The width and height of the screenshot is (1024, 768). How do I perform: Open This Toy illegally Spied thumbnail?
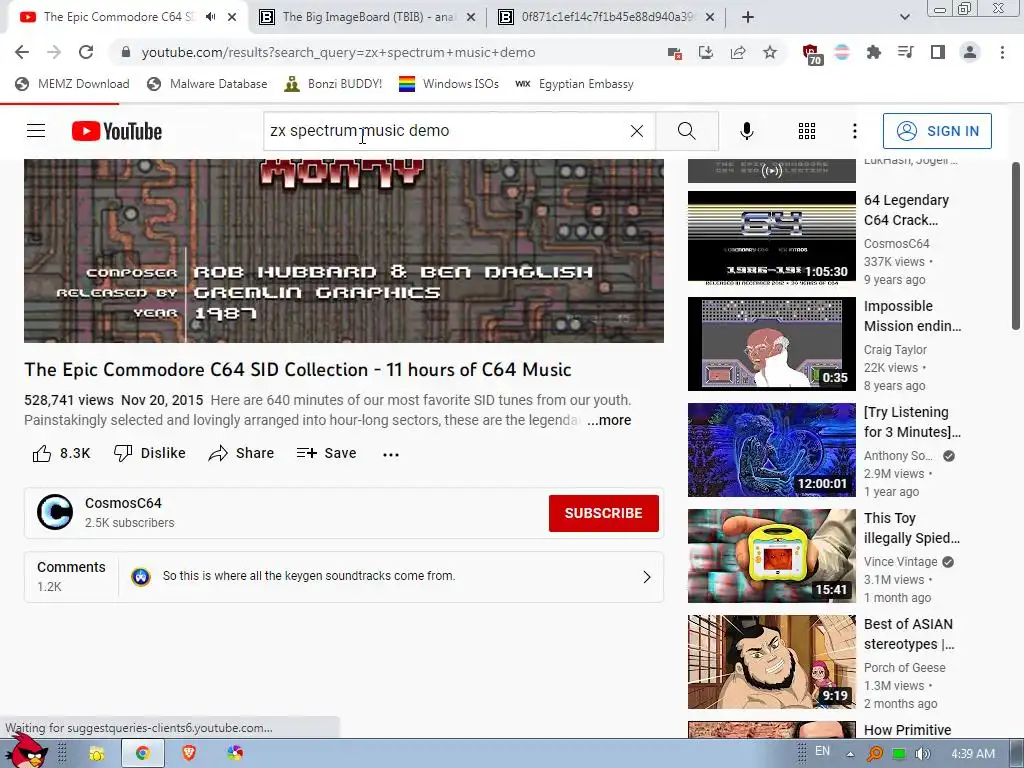pyautogui.click(x=771, y=556)
